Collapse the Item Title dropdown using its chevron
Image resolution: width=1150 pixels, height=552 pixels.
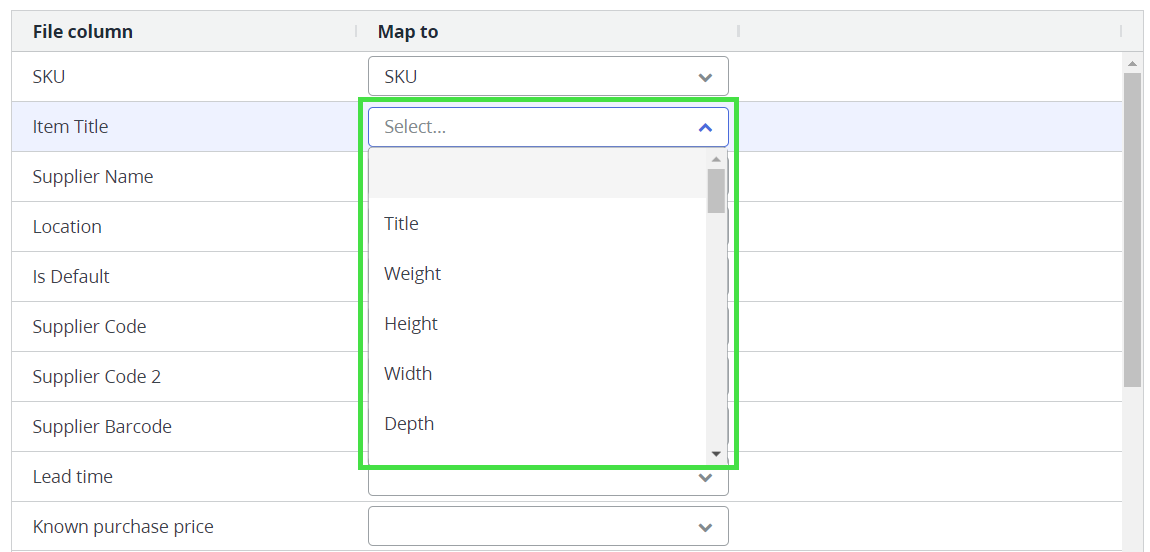pos(705,128)
